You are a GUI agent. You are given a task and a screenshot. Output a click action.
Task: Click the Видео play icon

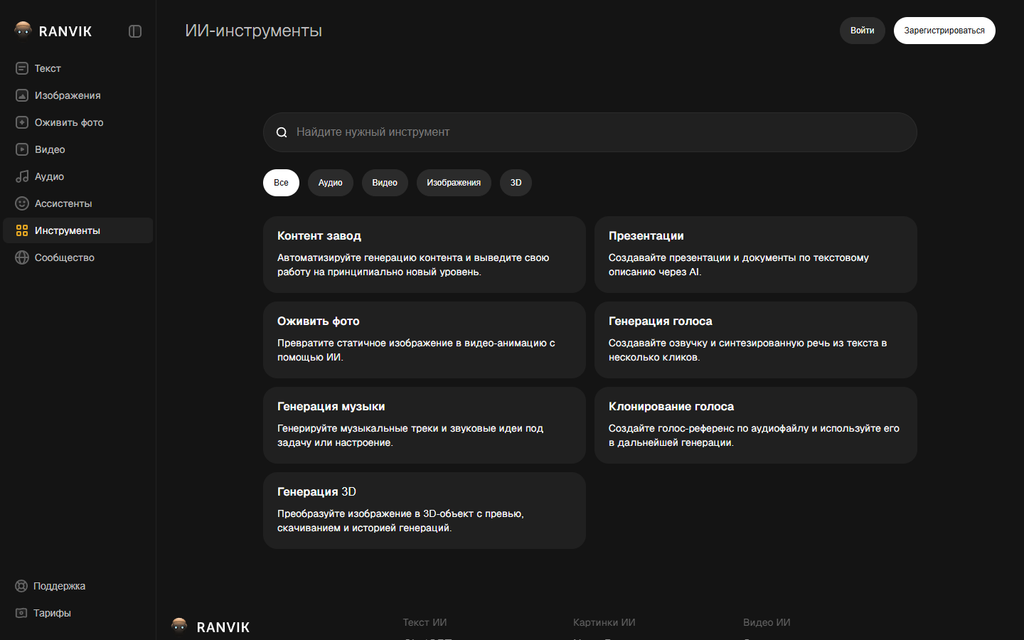tap(22, 150)
